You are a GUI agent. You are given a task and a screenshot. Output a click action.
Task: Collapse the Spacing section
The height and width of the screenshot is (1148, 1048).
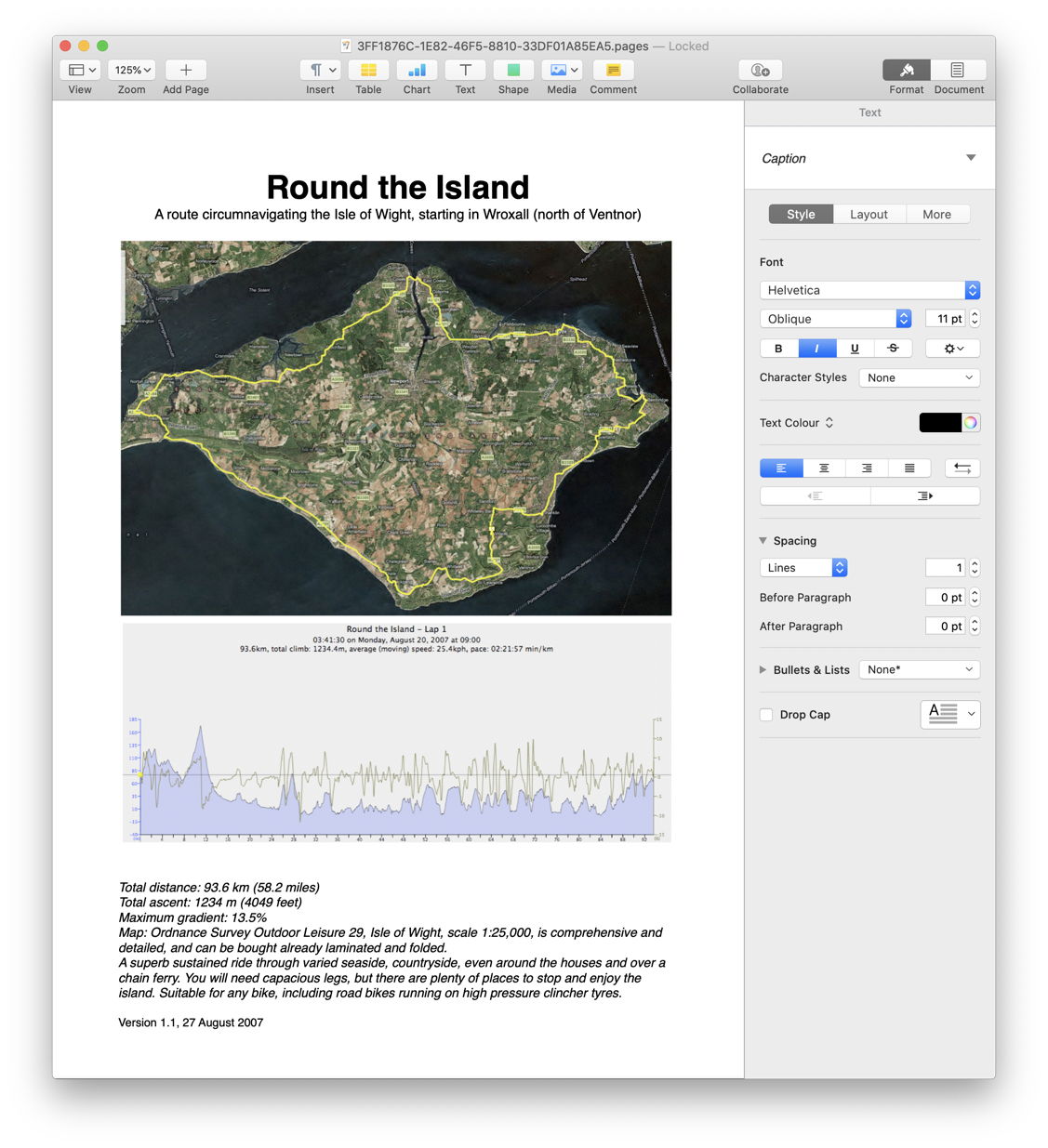(763, 541)
